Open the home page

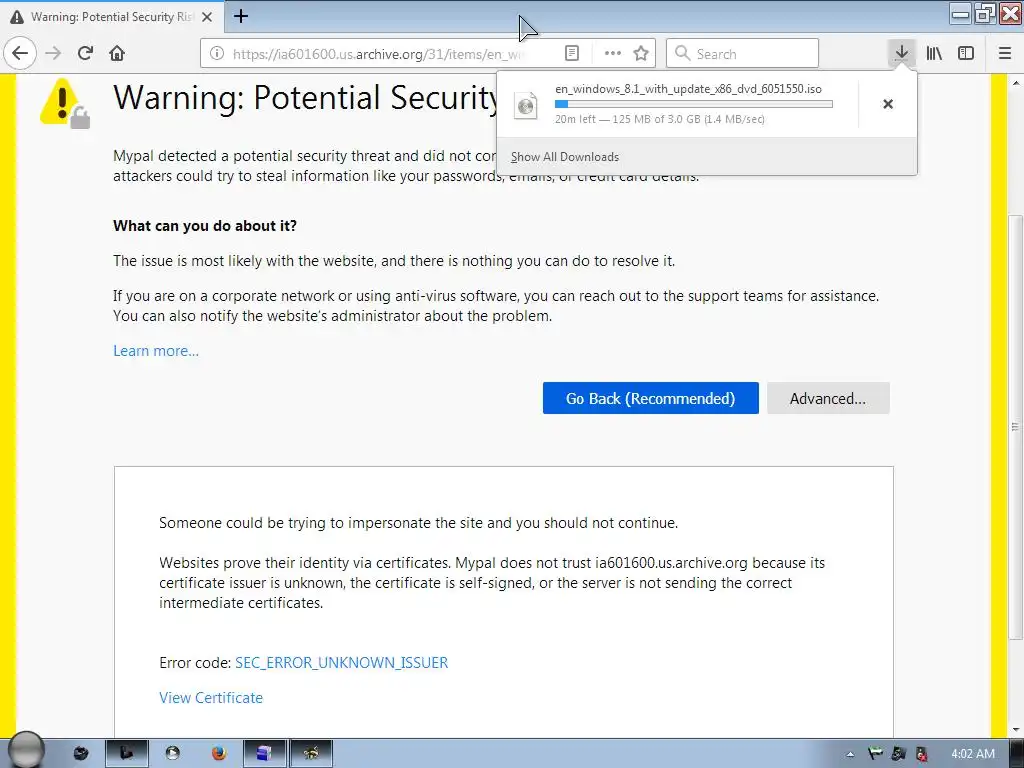click(x=117, y=53)
